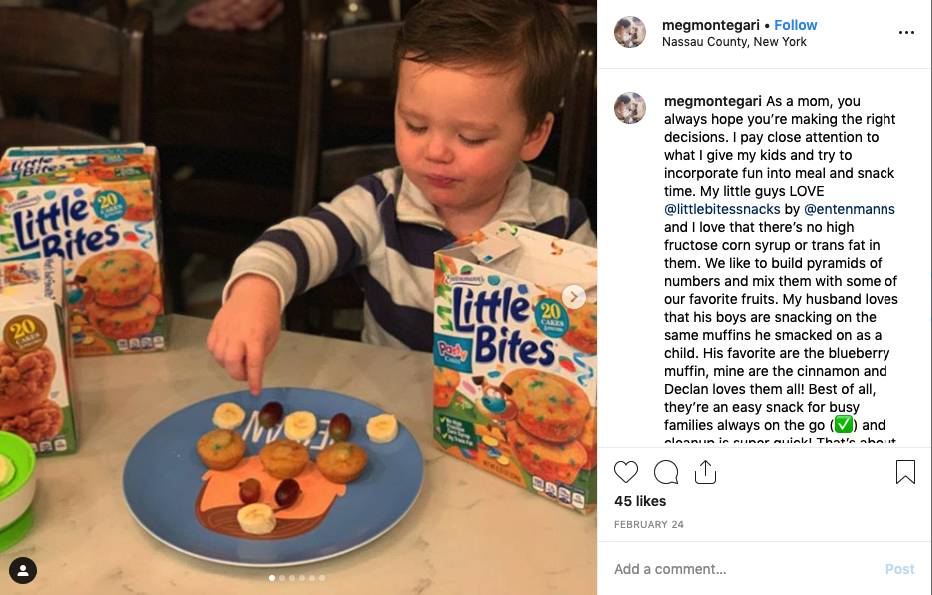Jump to the last carousel dot

322,578
